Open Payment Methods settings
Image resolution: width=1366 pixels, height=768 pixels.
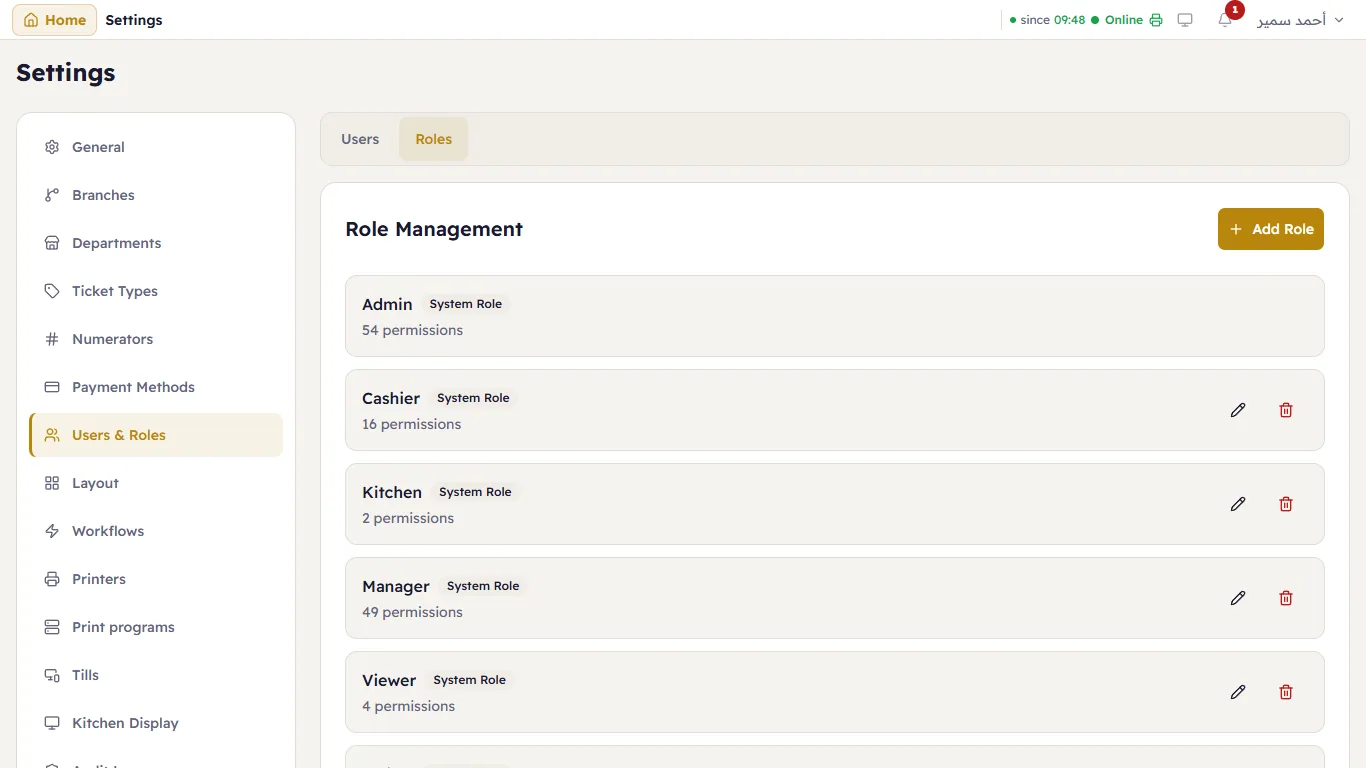[156, 387]
